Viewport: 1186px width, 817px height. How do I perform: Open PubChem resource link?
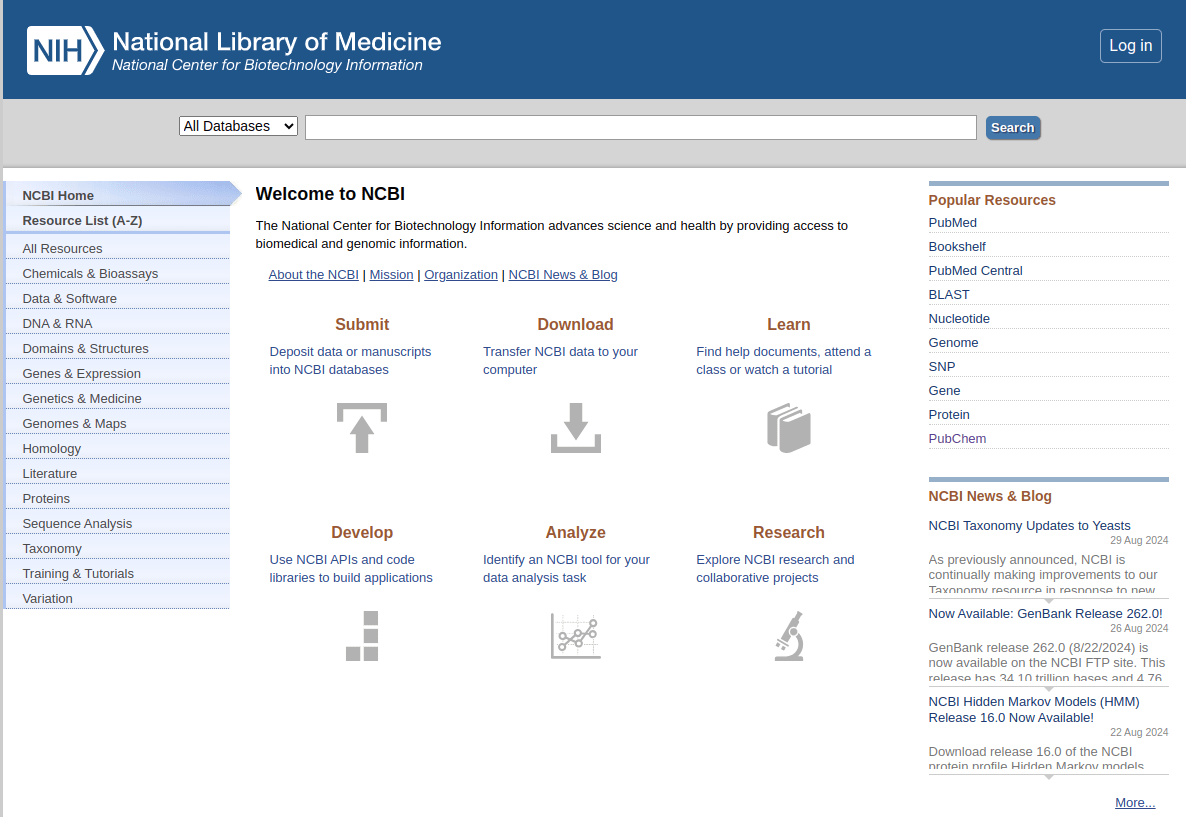tap(957, 438)
